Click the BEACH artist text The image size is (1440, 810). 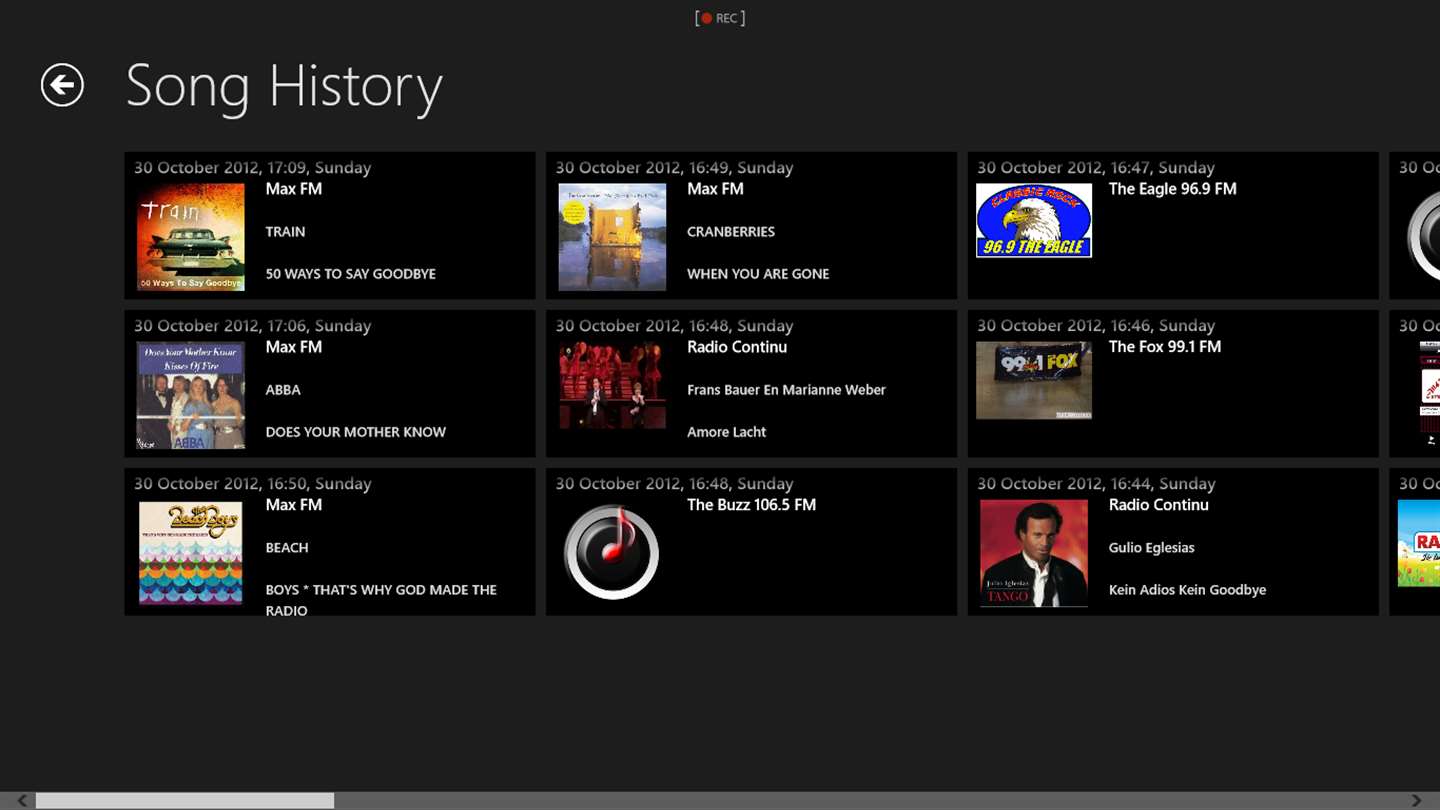(x=287, y=548)
